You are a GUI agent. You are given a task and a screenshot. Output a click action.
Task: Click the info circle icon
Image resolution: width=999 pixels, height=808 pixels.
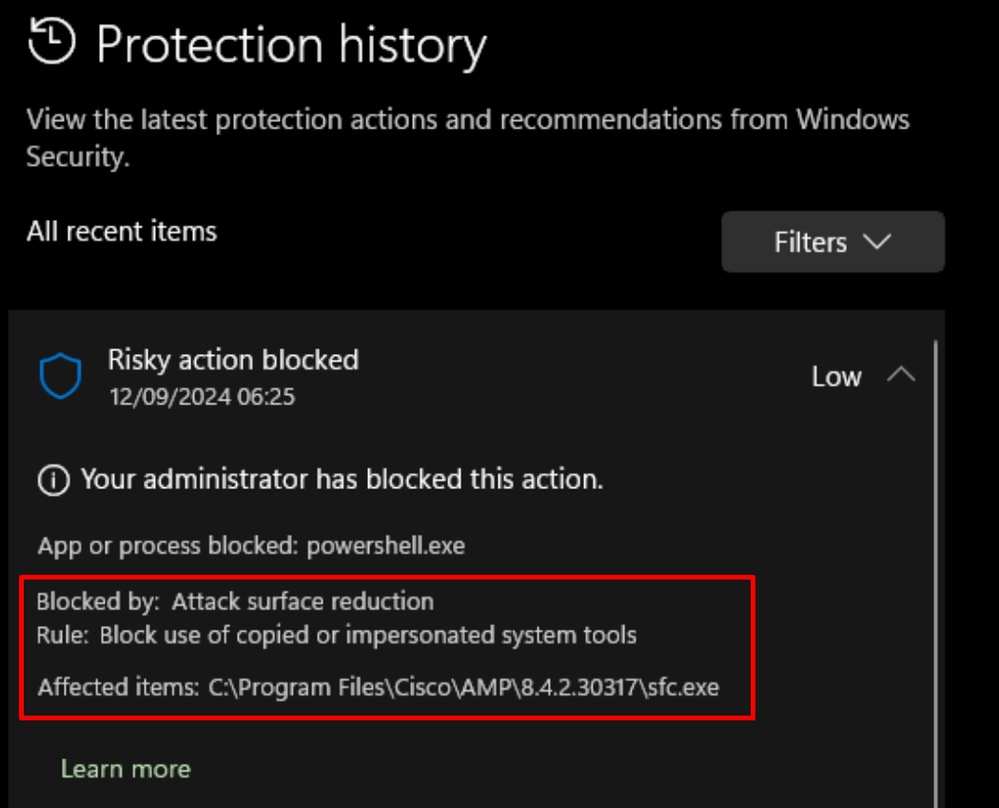pos(54,480)
